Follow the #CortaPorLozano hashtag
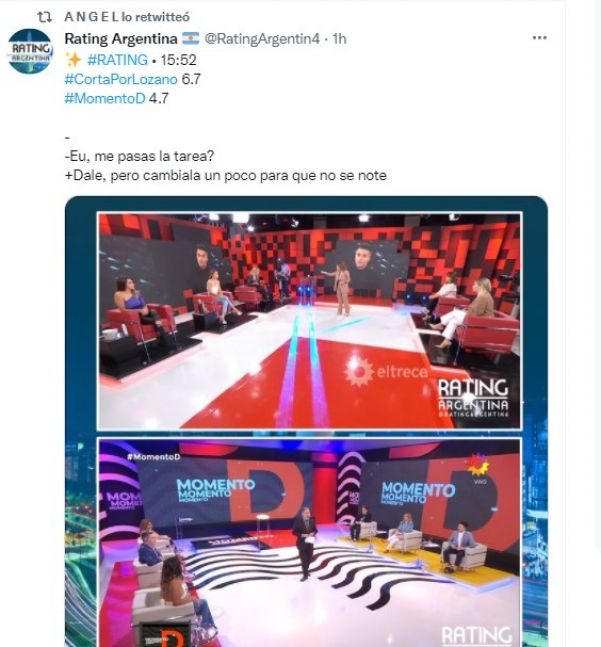The width and height of the screenshot is (601, 647). click(121, 79)
